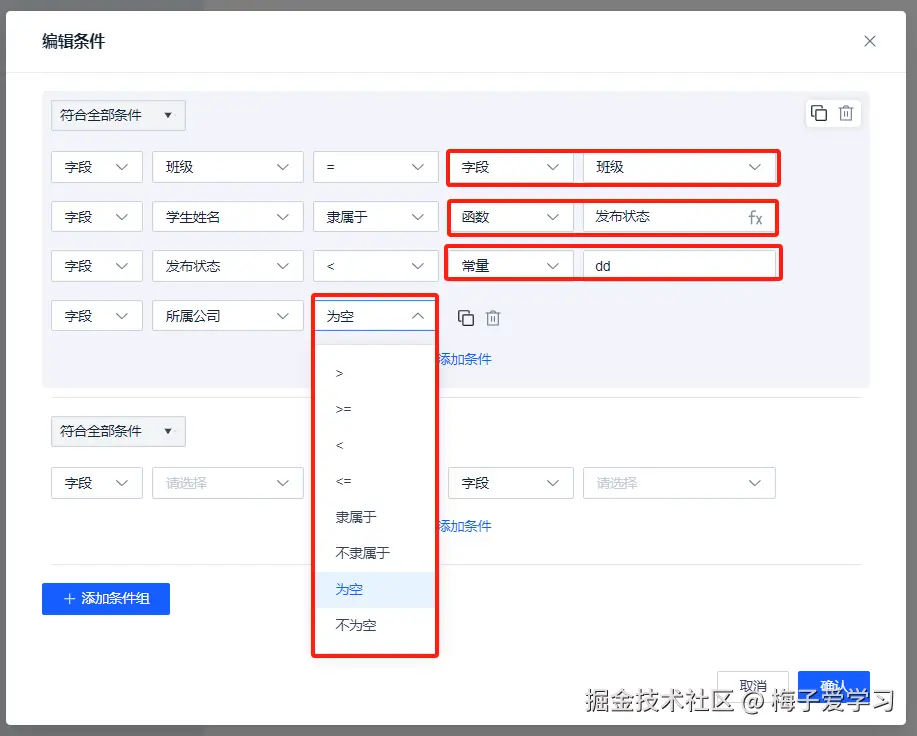917x736 pixels.
Task: Click 添加条件 link in first group
Action: (465, 359)
